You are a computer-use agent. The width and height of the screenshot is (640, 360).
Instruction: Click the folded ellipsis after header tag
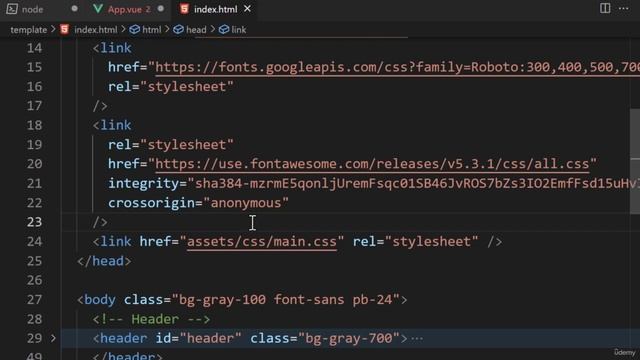pyautogui.click(x=417, y=338)
